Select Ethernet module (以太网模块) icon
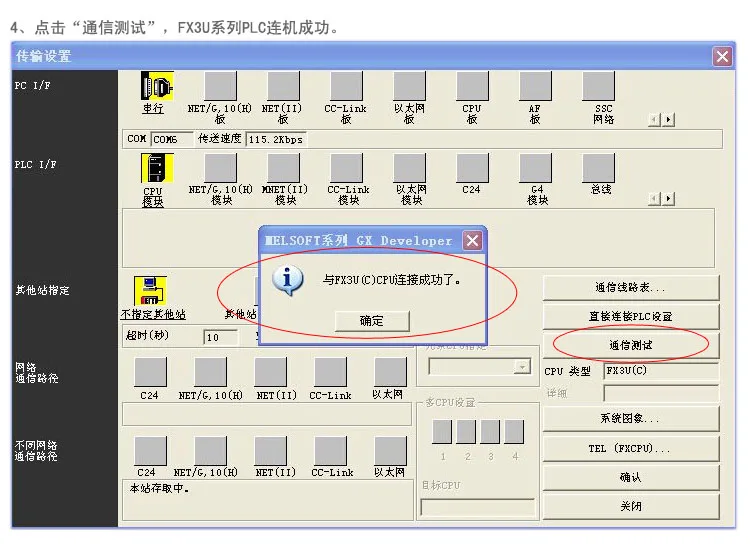750x553 pixels. [409, 168]
